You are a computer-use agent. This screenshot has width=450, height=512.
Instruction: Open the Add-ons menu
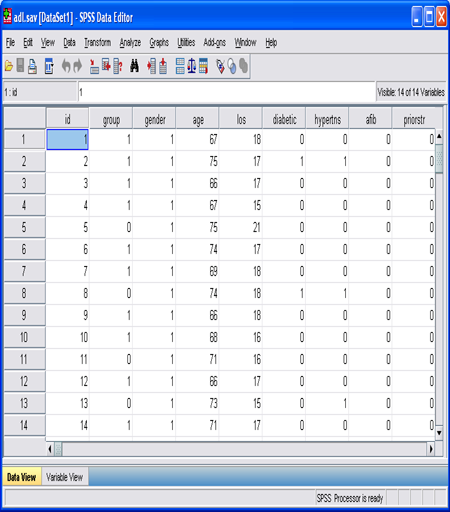point(214,42)
